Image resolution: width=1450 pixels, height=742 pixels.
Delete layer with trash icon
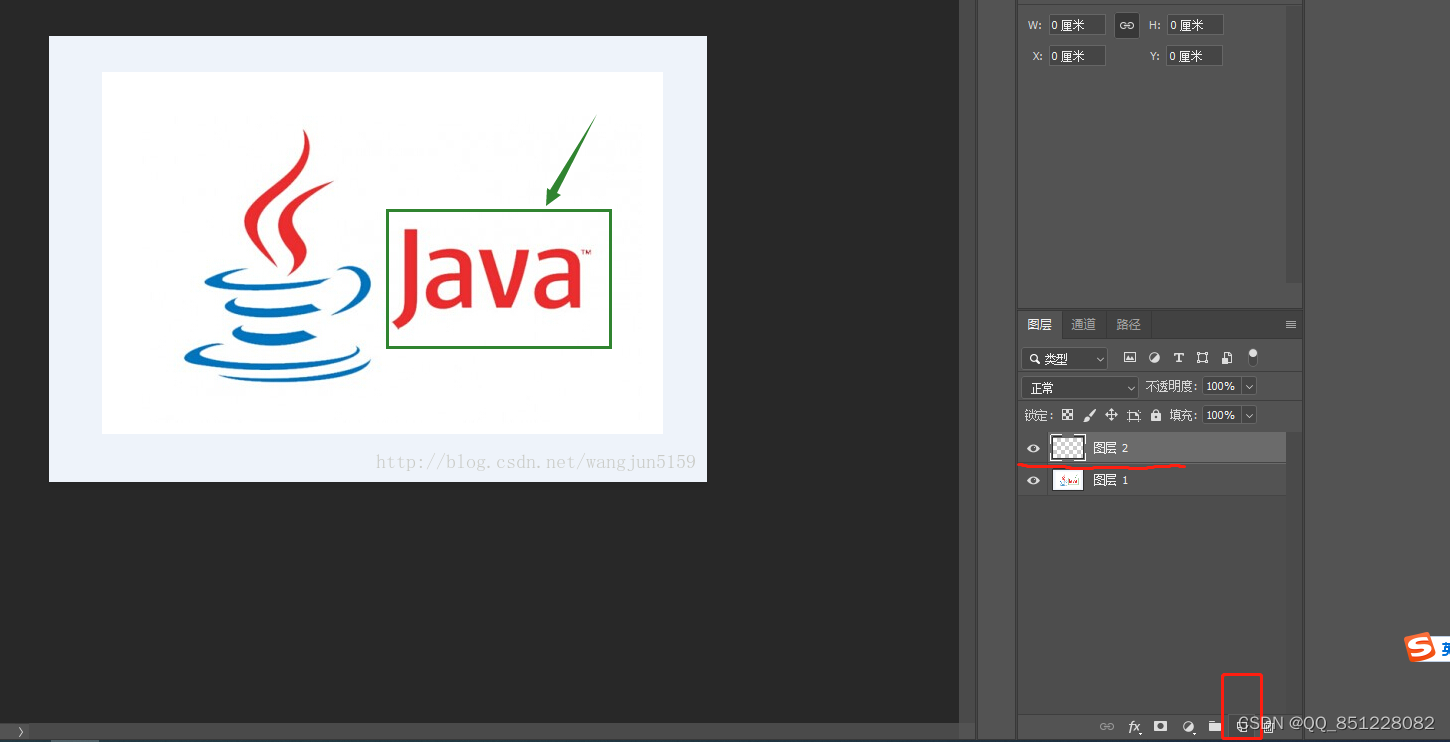1268,727
